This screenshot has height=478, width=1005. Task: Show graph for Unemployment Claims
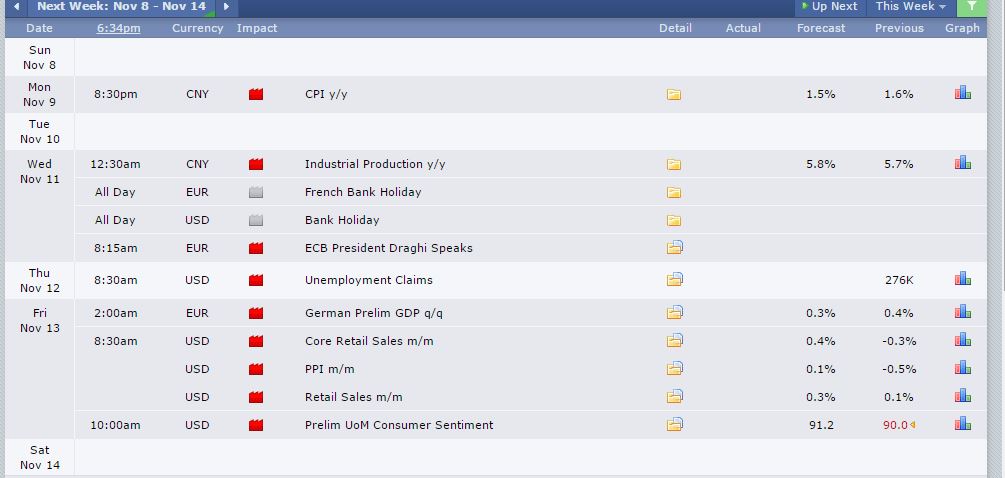click(962, 280)
